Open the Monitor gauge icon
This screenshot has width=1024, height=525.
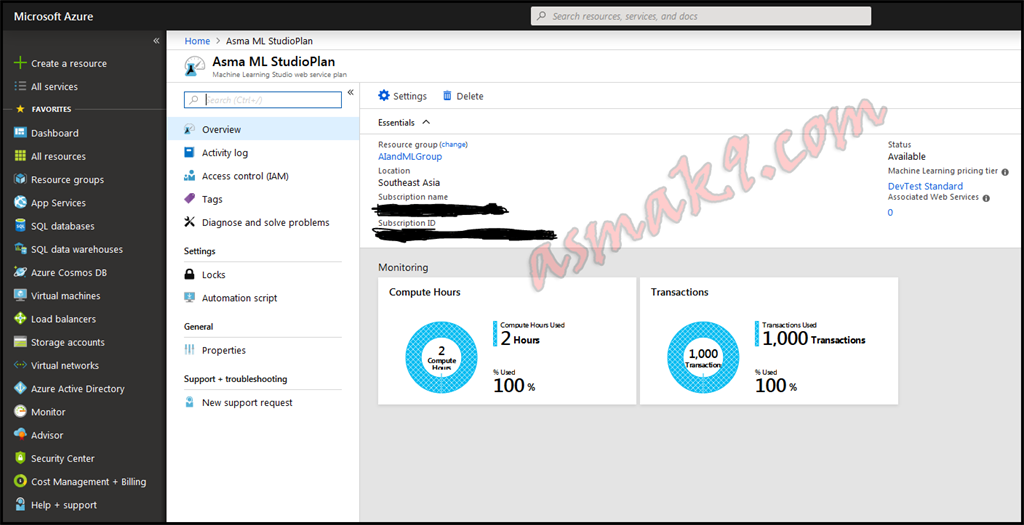[x=20, y=411]
